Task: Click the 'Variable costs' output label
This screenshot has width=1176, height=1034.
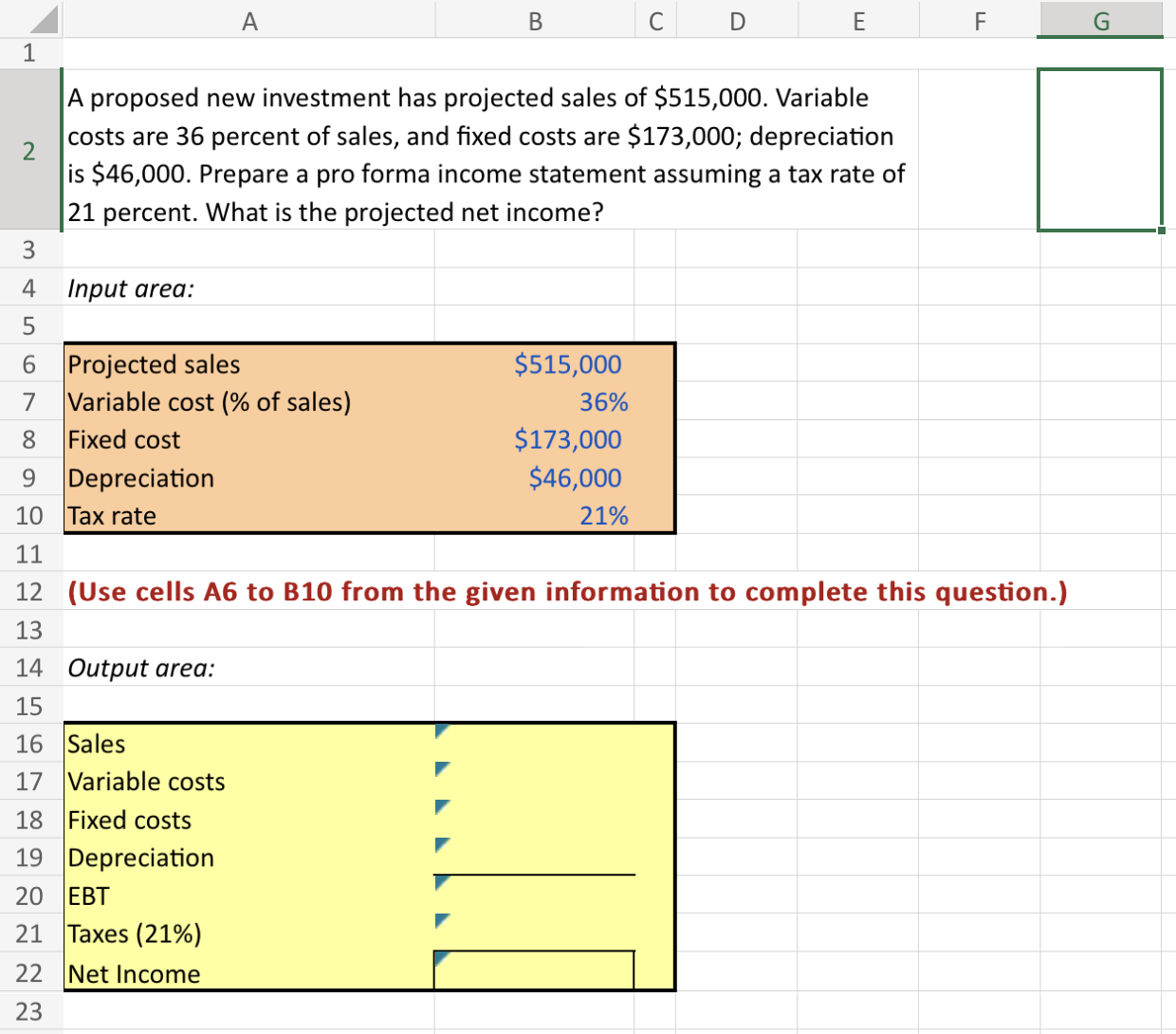Action: point(146,782)
